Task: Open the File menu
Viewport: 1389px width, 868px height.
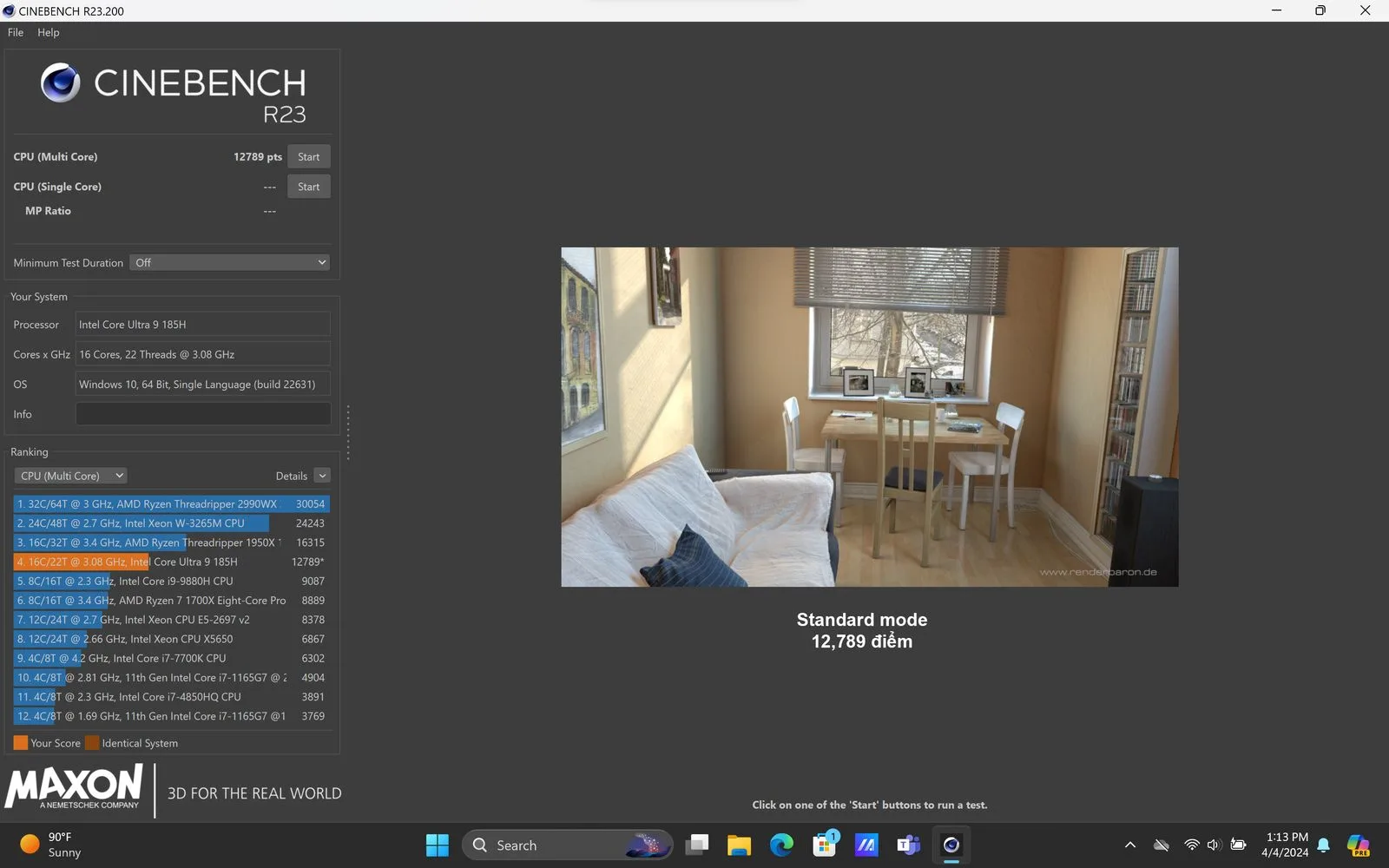Action: pyautogui.click(x=16, y=32)
